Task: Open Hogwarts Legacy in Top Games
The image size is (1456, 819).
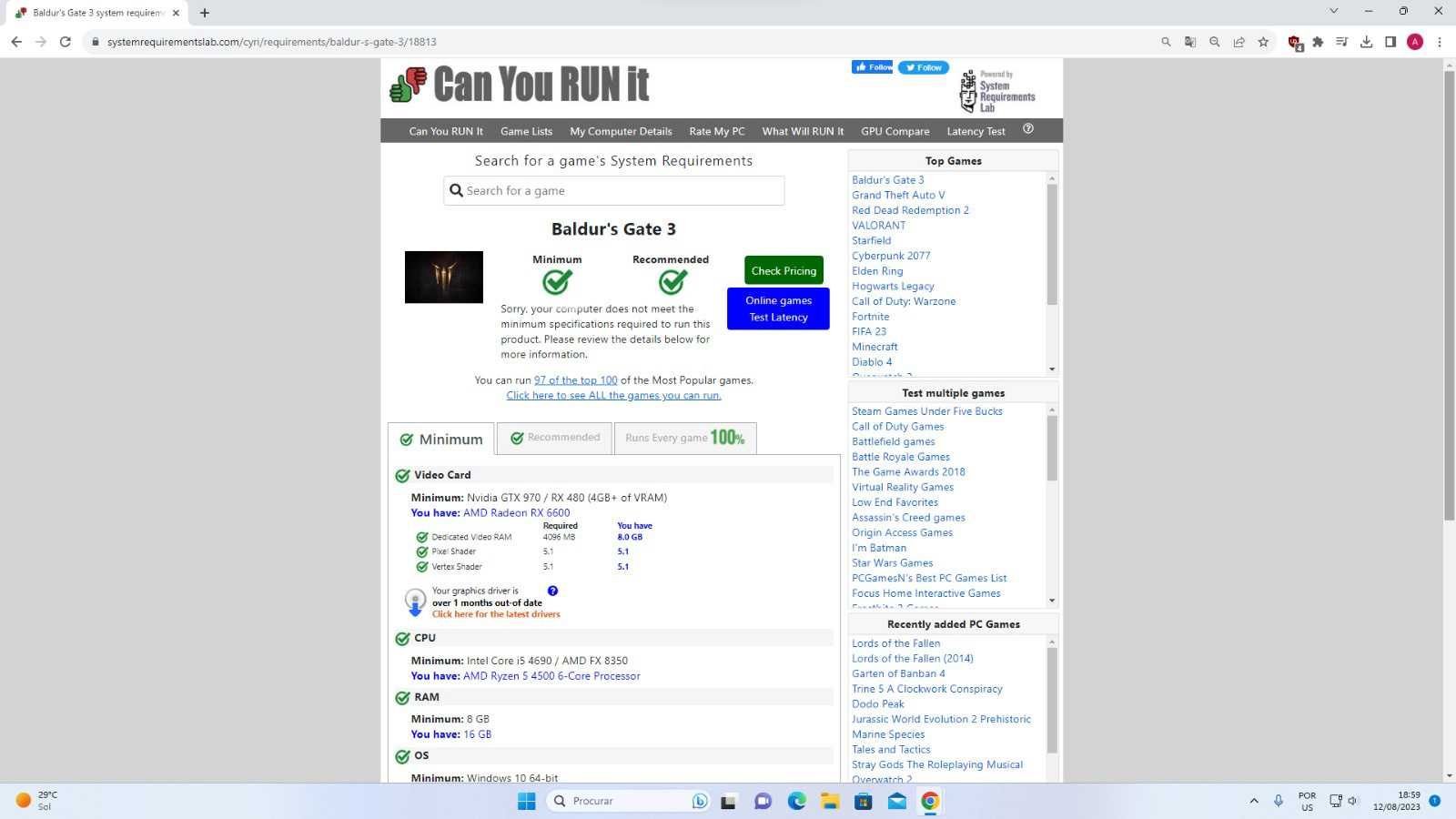Action: pos(893,286)
